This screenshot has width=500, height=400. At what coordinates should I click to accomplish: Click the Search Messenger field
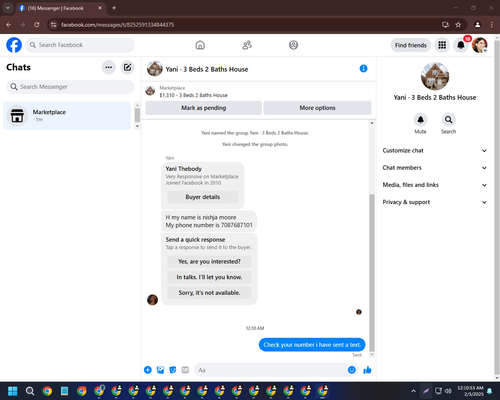(70, 87)
